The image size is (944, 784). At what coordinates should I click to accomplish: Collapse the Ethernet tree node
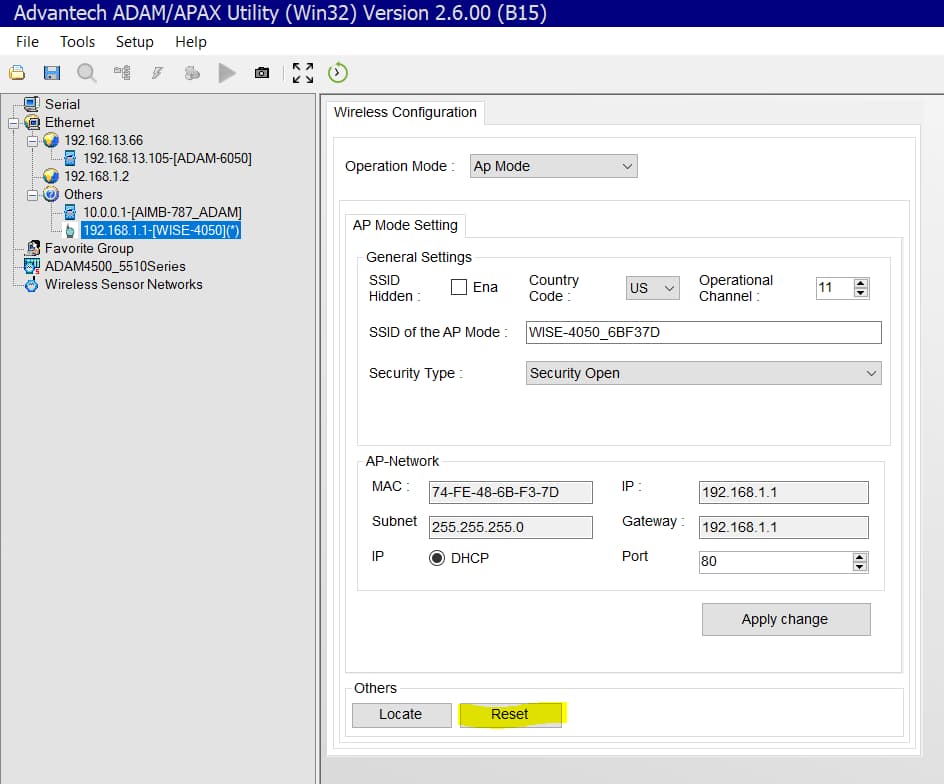pyautogui.click(x=13, y=123)
